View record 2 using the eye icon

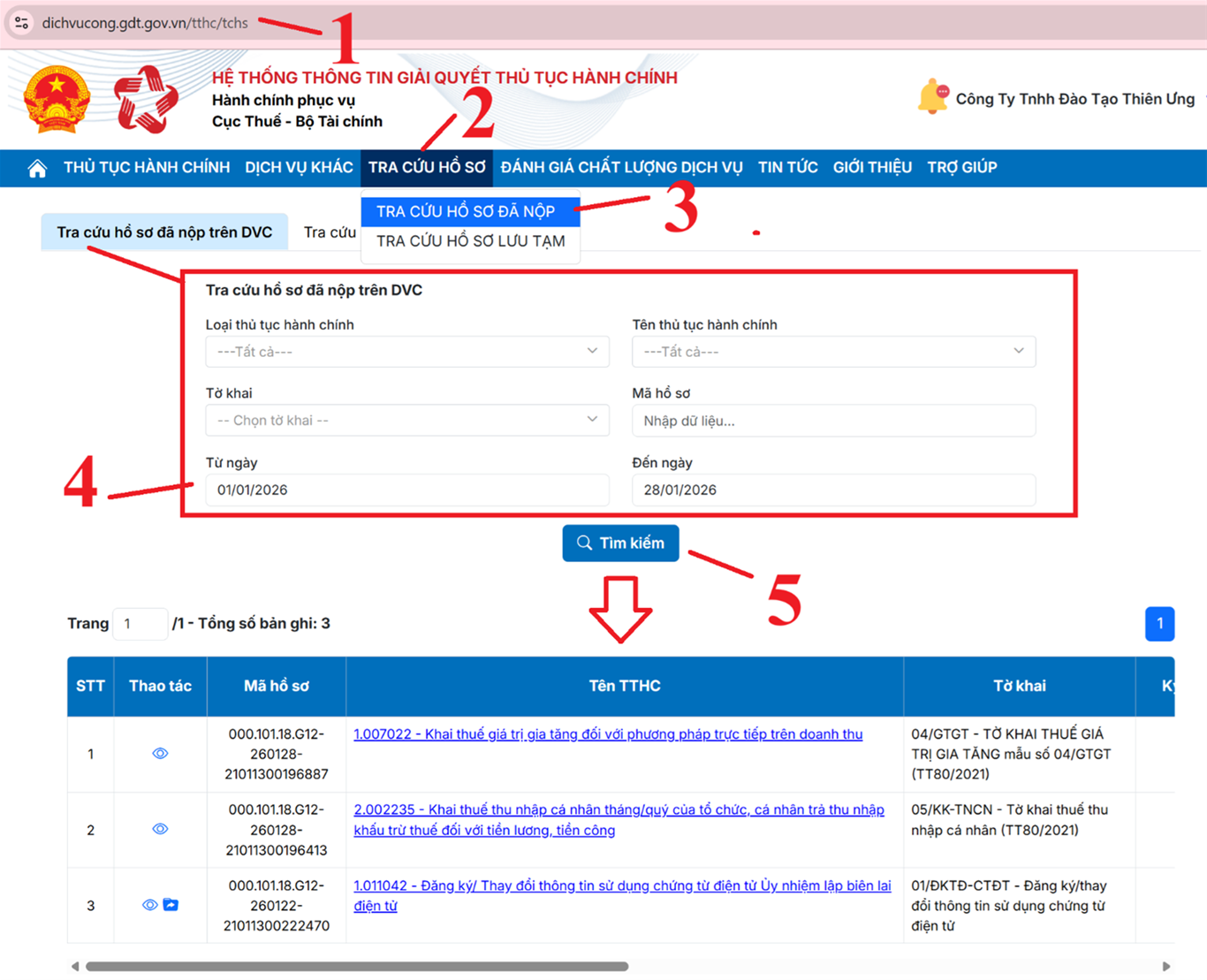click(160, 829)
